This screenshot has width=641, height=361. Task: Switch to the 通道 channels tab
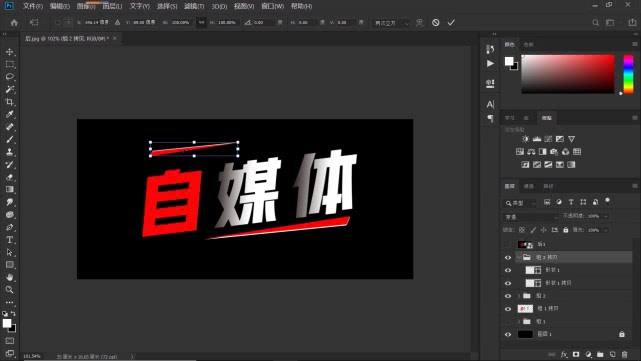click(529, 186)
